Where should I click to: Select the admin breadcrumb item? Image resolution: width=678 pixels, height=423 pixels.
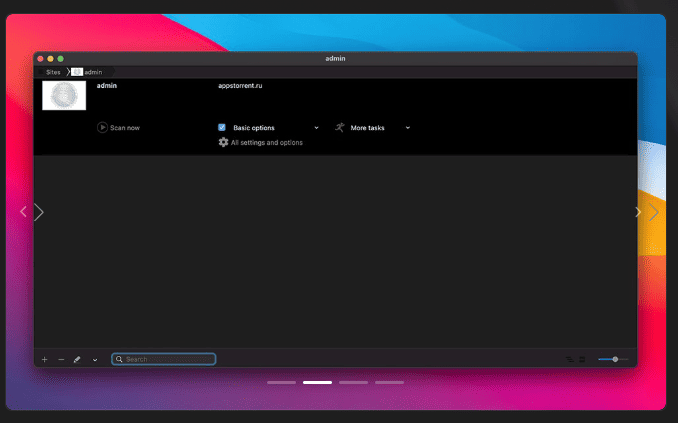tap(88, 72)
